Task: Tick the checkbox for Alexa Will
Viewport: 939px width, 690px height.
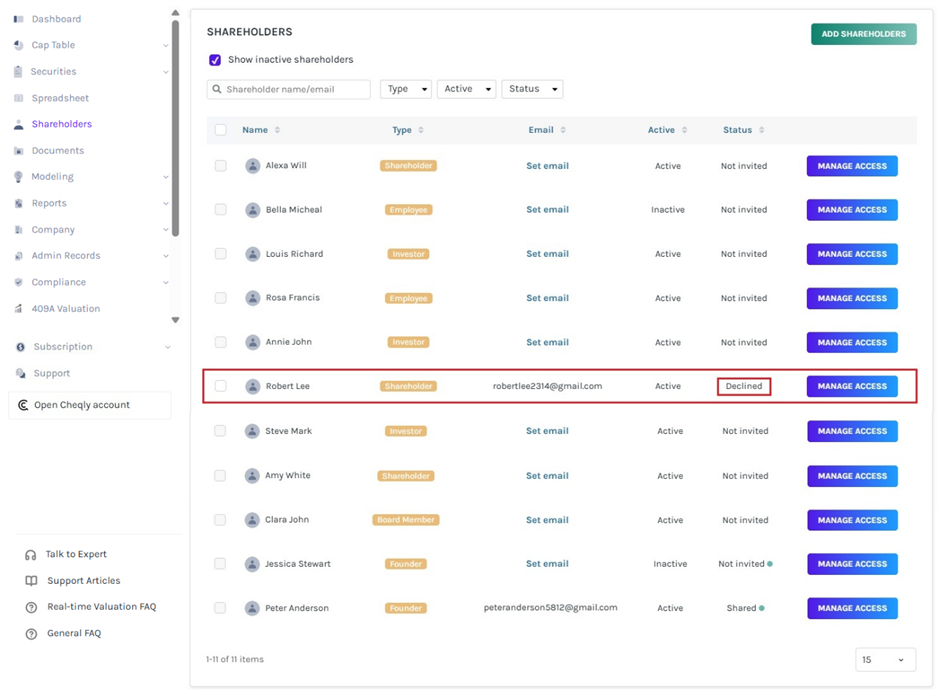Action: [220, 165]
